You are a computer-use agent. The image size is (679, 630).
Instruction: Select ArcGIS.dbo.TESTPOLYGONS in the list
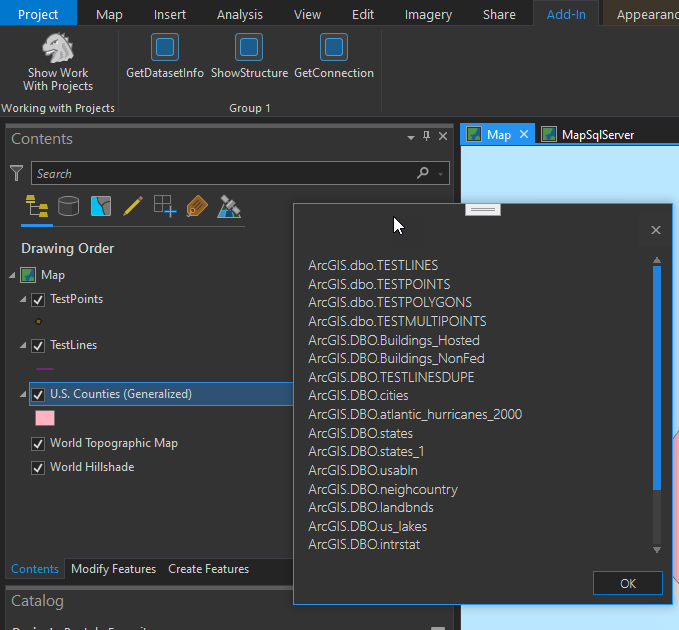390,302
